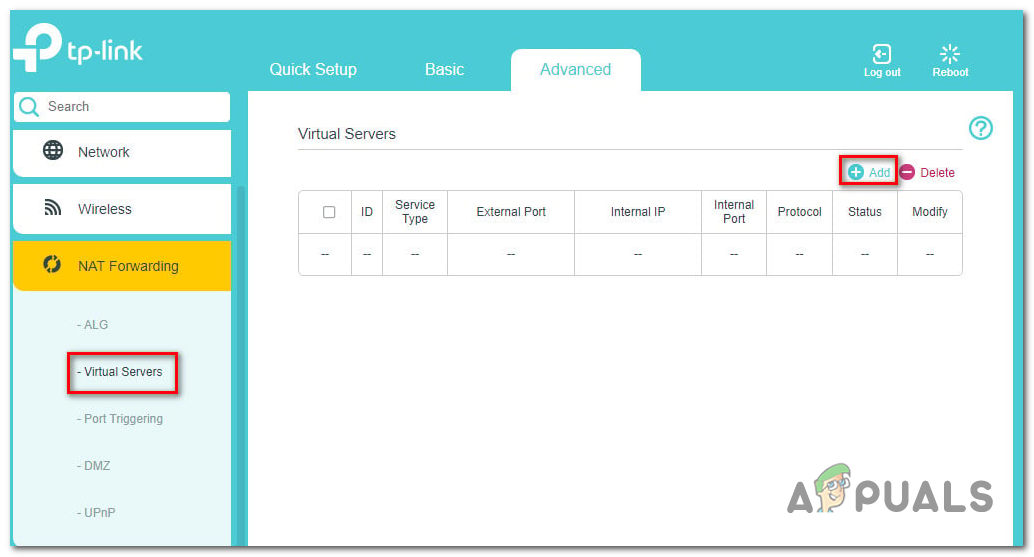Screen dimensions: 1034x557
Task: Open the Virtual Servers submenu item
Action: coord(119,372)
